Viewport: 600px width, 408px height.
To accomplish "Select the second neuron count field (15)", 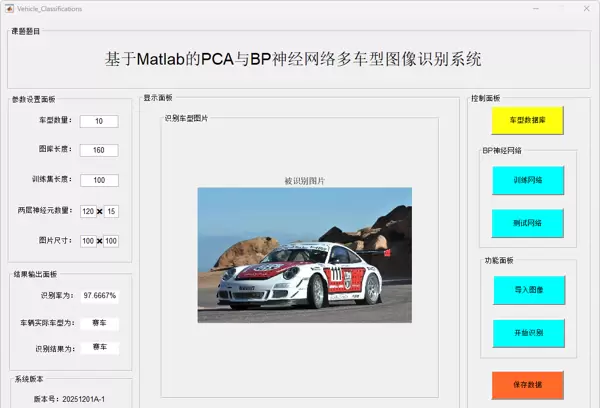I will click(112, 211).
